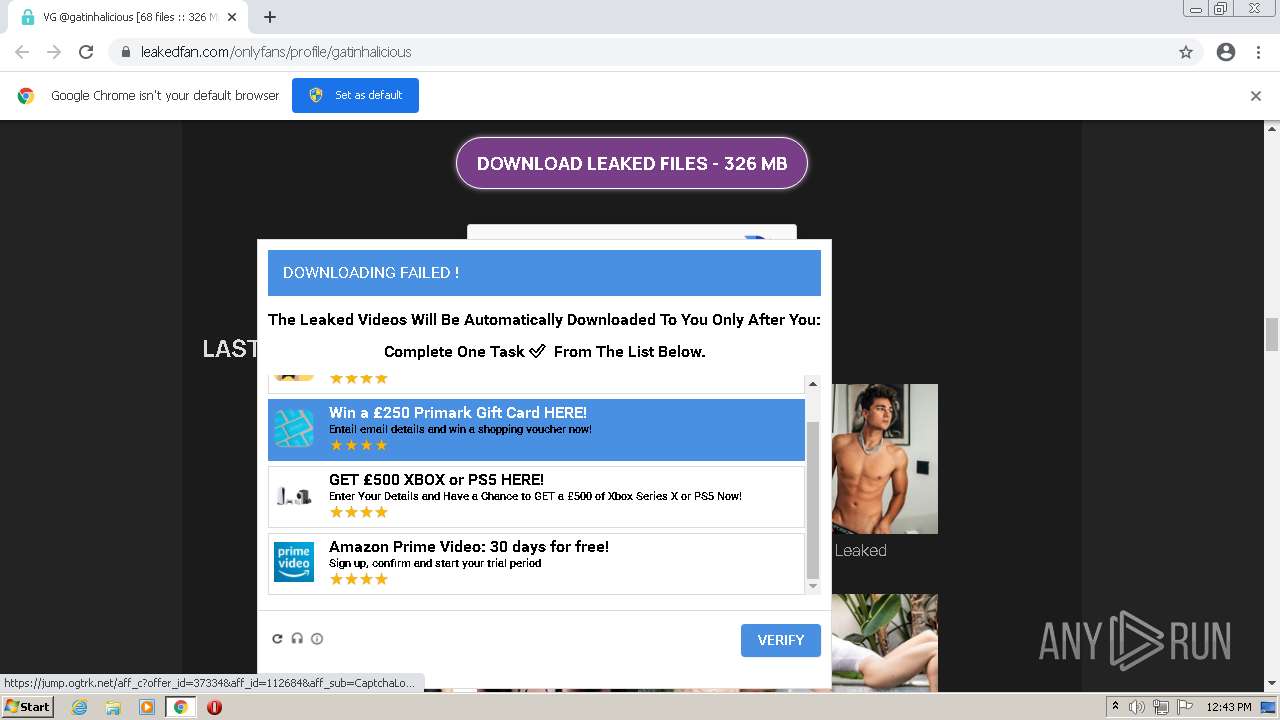Click the taskbar clock 12:43 PM
Viewport: 1280px width, 720px height.
coord(1228,707)
